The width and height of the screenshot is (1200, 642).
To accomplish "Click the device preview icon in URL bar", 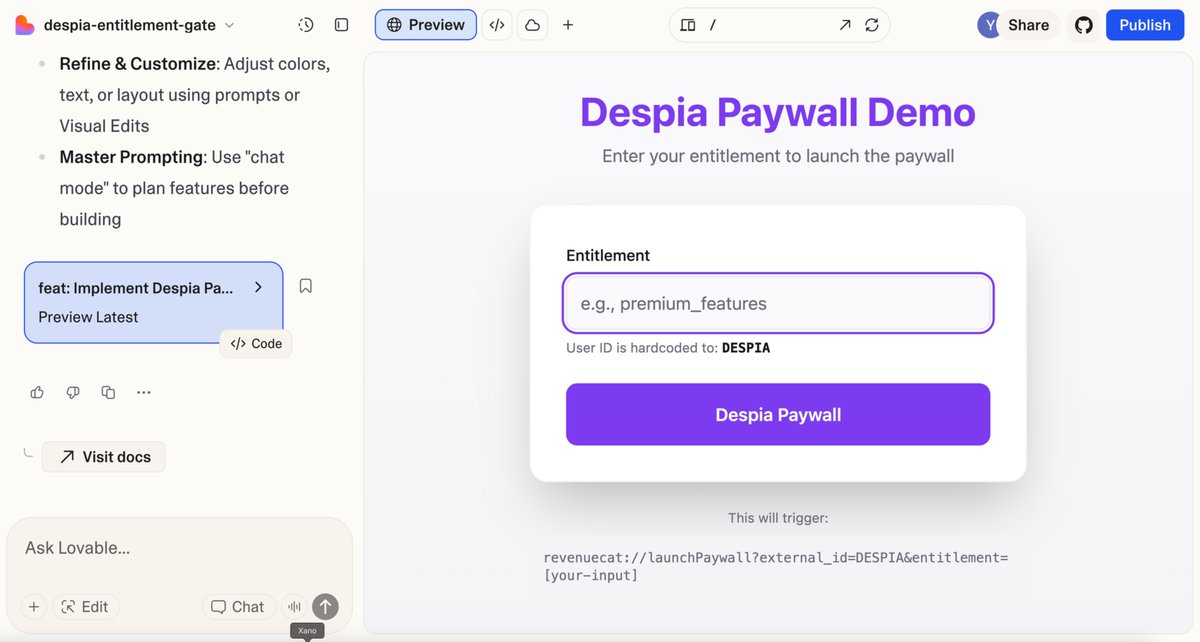I will click(x=687, y=25).
